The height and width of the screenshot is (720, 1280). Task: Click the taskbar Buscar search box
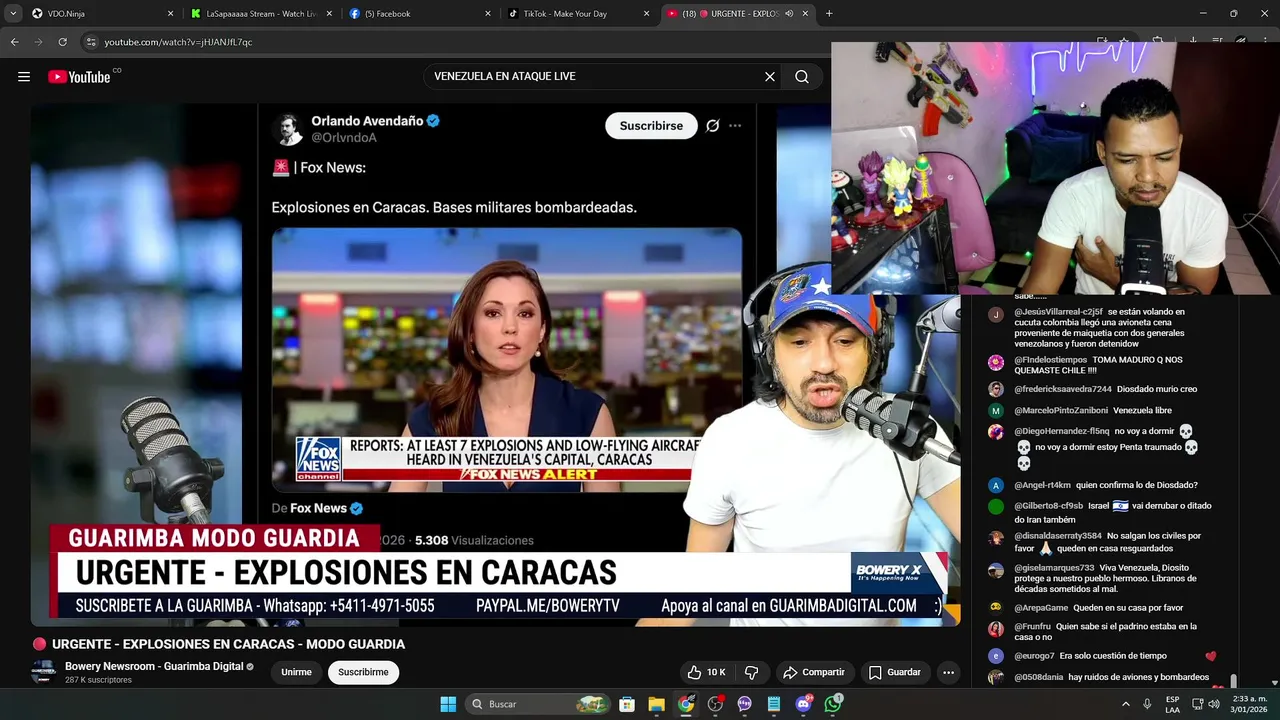pos(540,704)
